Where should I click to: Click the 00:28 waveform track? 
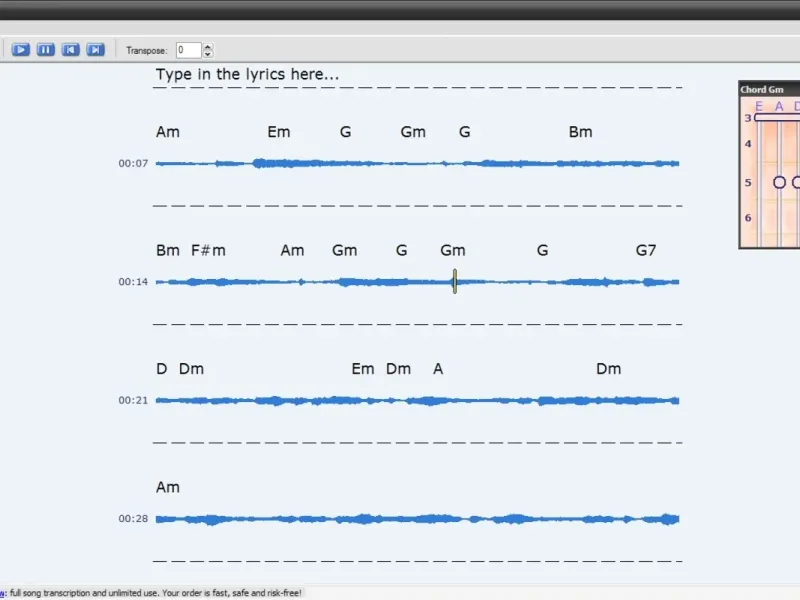[417, 519]
